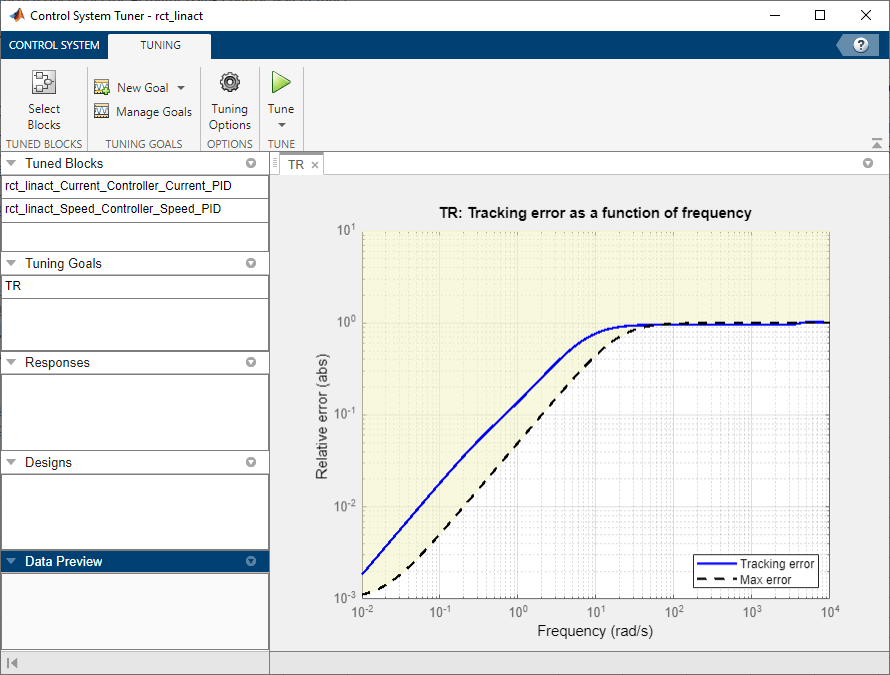Image resolution: width=890 pixels, height=675 pixels.
Task: Open the New Goal dropdown arrow
Action: pyautogui.click(x=181, y=88)
